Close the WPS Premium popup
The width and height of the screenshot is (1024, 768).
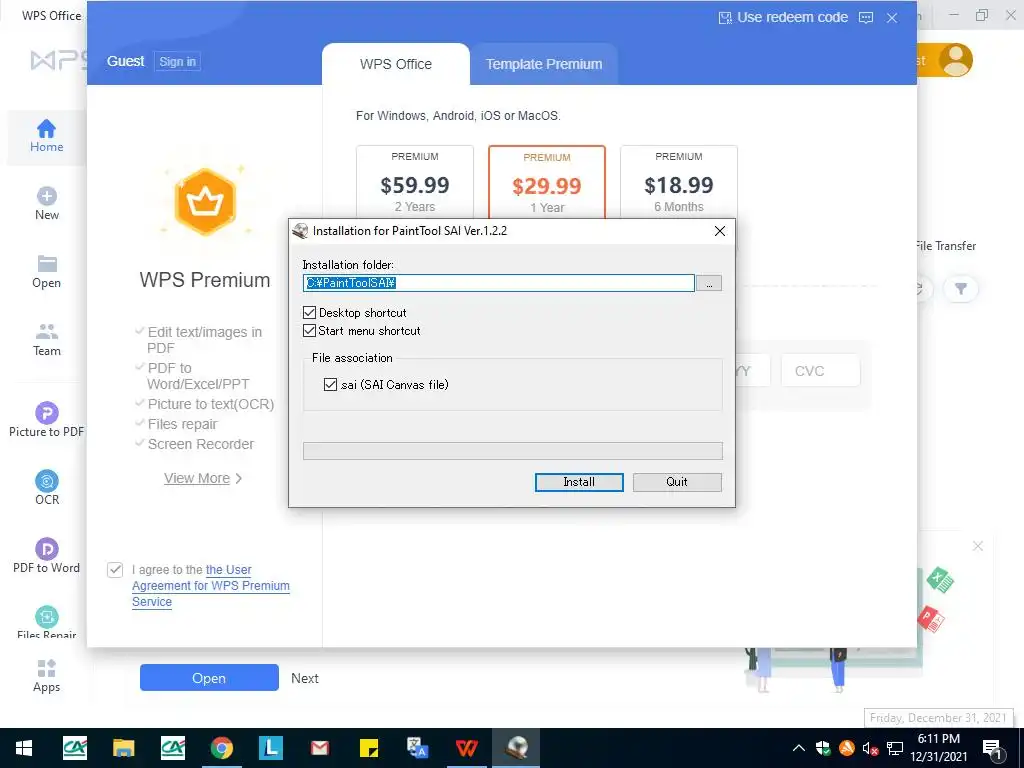pos(892,18)
